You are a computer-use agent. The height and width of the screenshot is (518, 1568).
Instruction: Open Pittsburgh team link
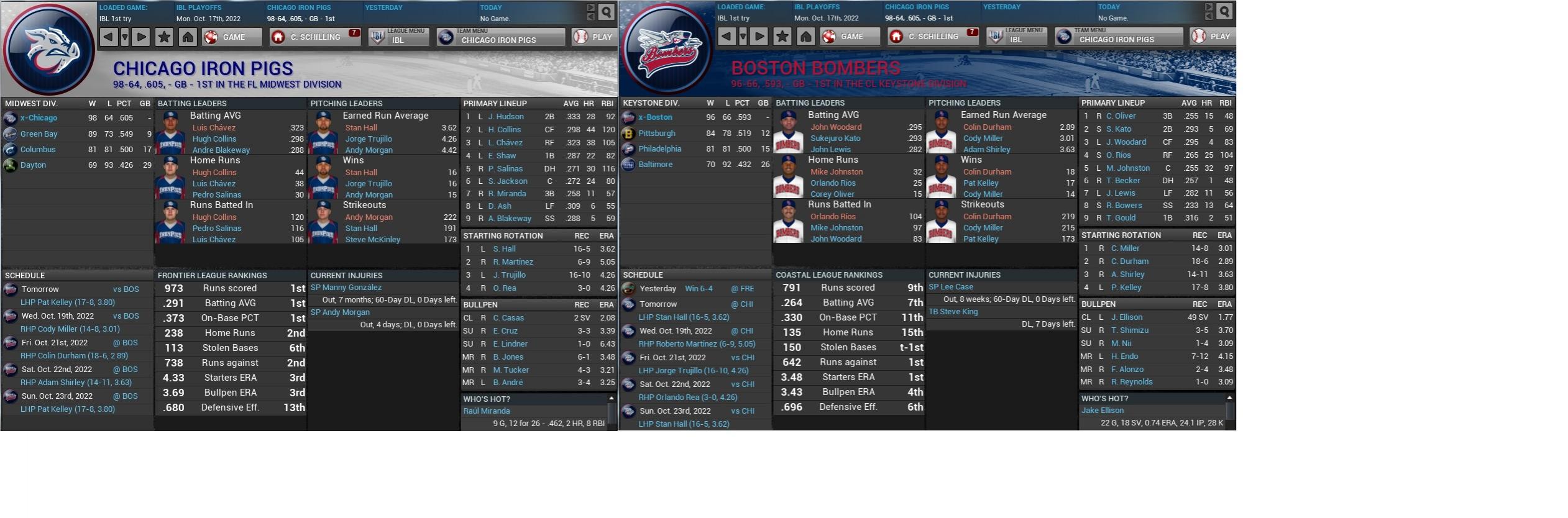click(x=657, y=133)
